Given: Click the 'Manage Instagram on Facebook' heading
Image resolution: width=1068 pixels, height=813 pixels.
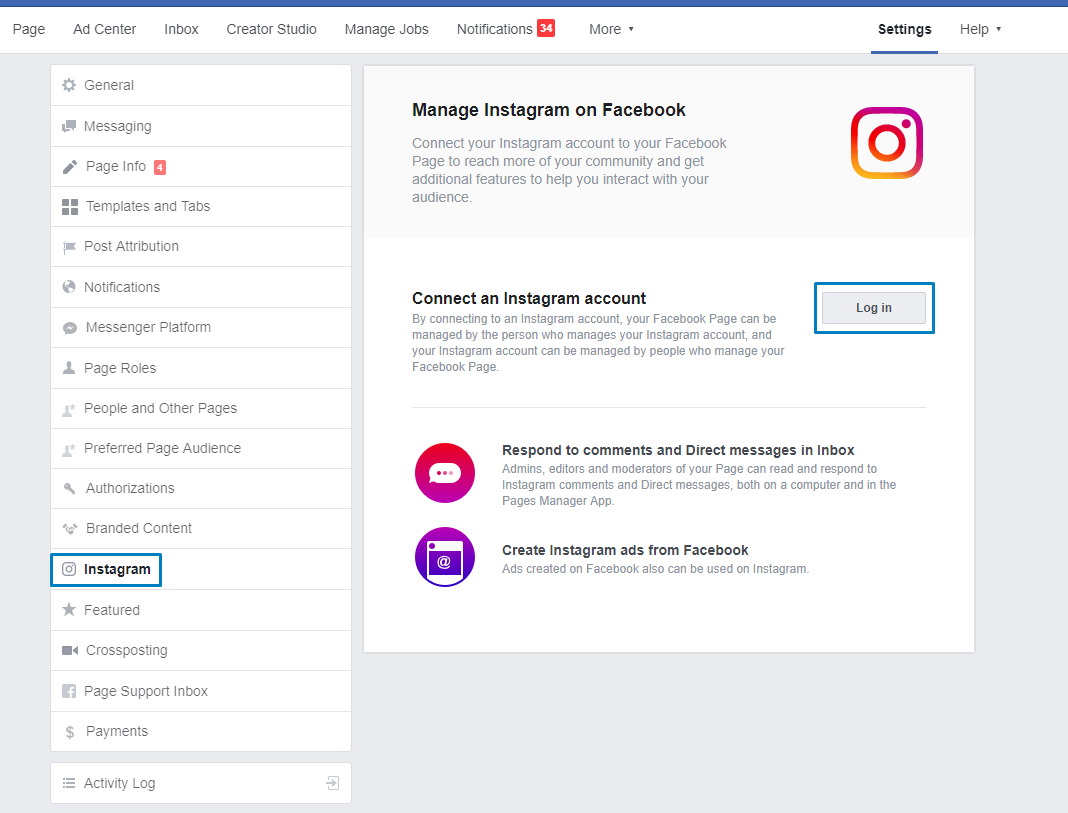Looking at the screenshot, I should click(x=548, y=110).
